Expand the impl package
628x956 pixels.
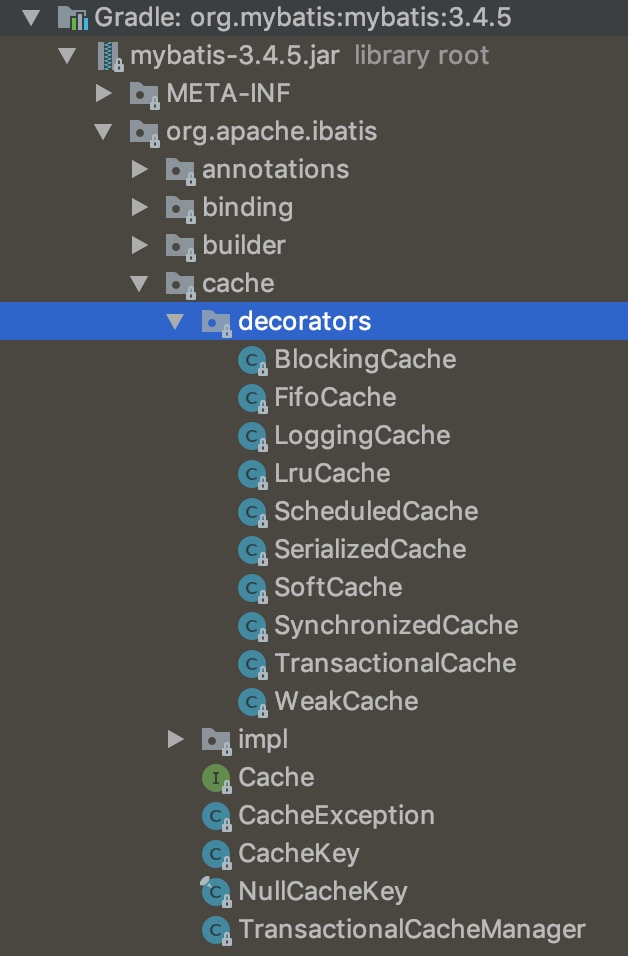[176, 740]
